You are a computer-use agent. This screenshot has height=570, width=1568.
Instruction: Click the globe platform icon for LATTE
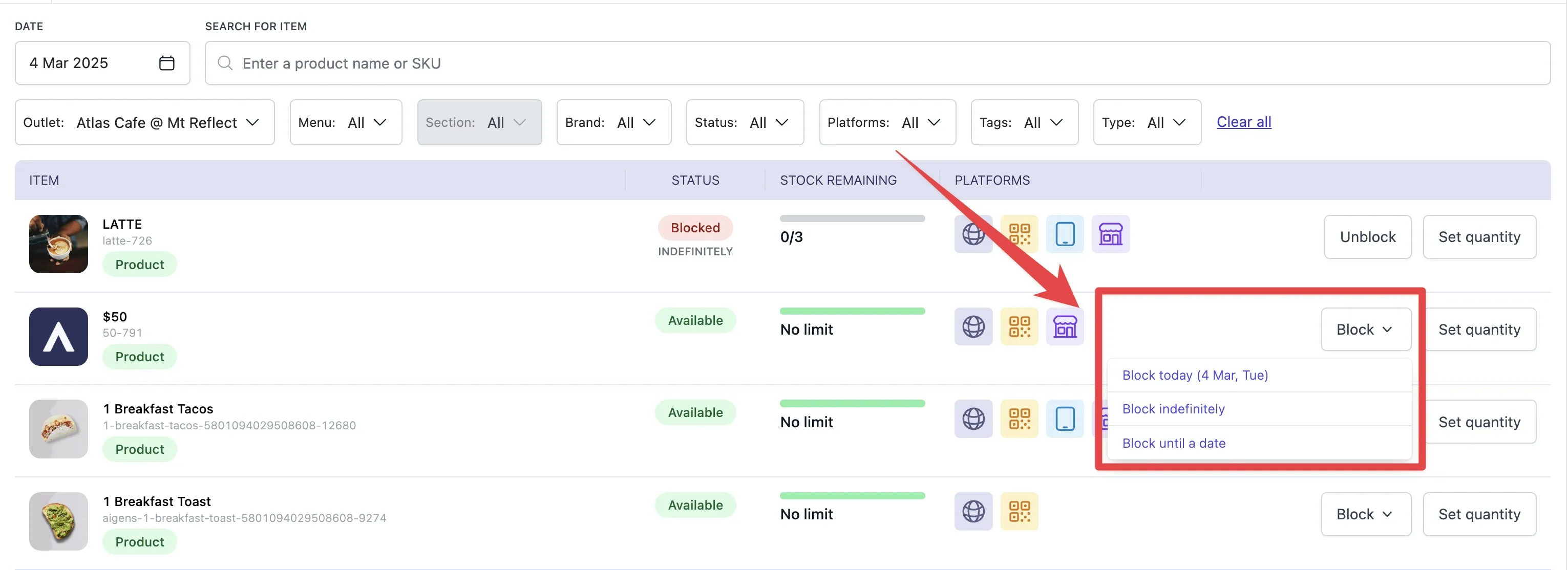pyautogui.click(x=972, y=234)
